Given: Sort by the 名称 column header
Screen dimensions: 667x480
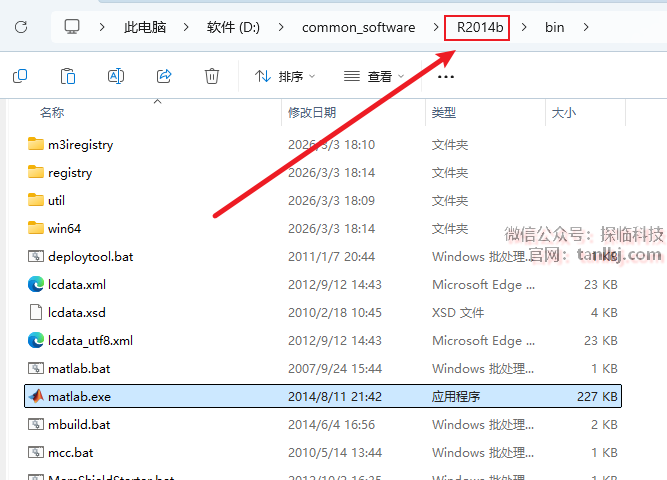Looking at the screenshot, I should point(52,113).
